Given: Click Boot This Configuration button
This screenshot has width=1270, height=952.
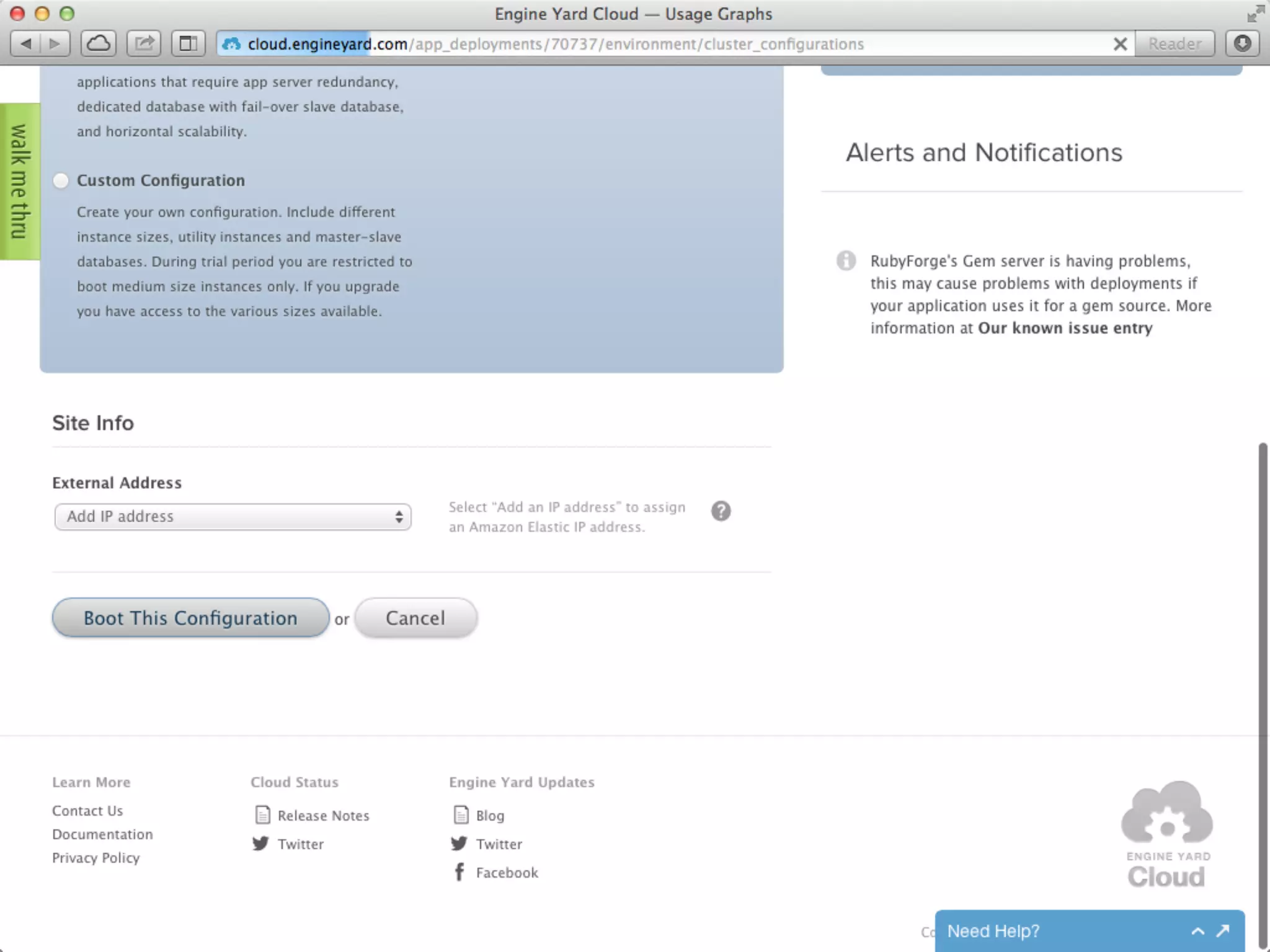Looking at the screenshot, I should (190, 618).
